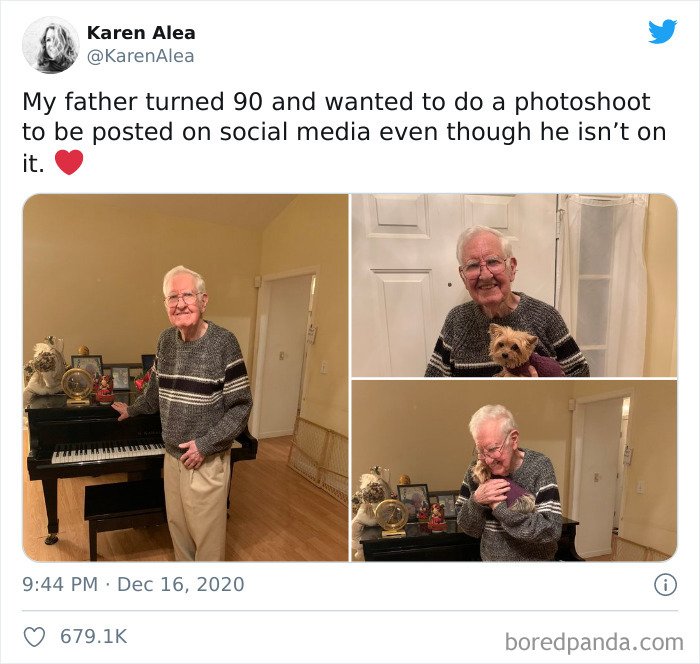
Task: Open the photo of man by piano
Action: tap(186, 378)
